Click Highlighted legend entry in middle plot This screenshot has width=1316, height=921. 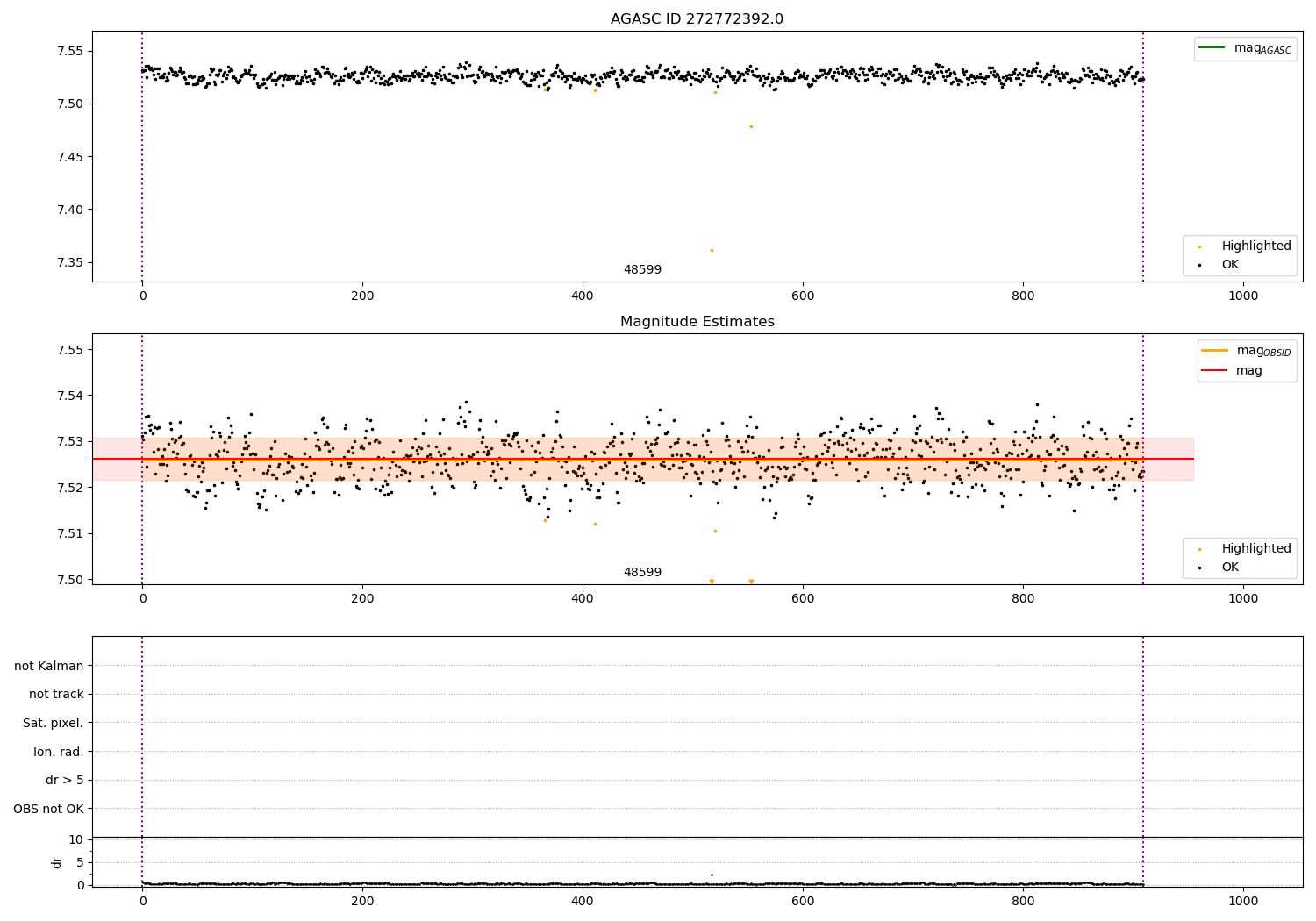pos(1246,549)
